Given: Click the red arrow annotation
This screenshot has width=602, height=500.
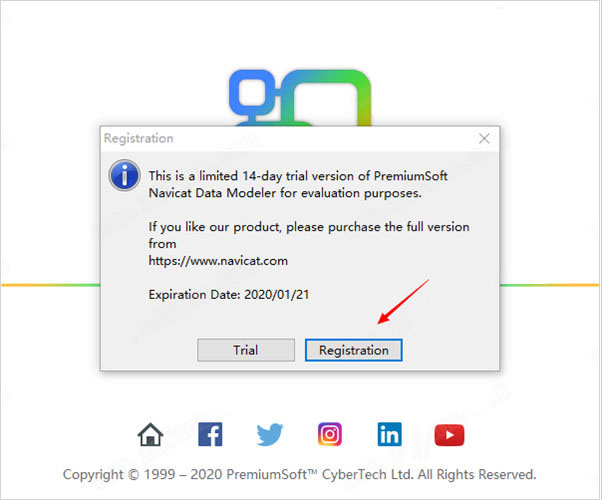Looking at the screenshot, I should click(x=403, y=302).
